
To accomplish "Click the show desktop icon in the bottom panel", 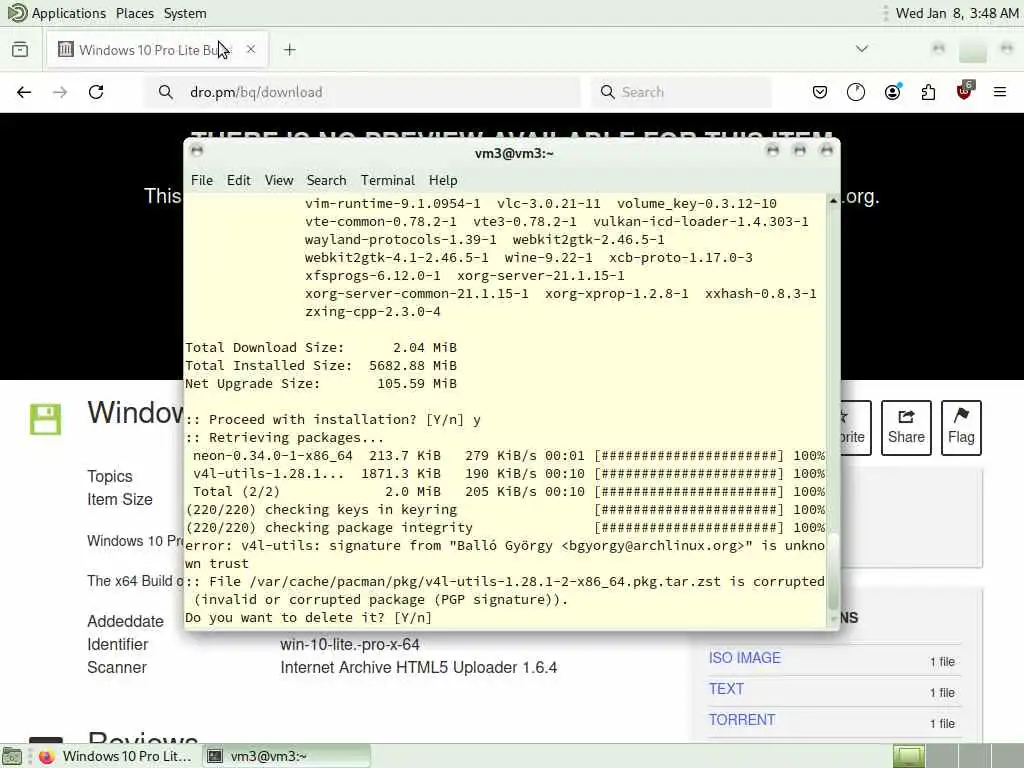I will point(12,756).
